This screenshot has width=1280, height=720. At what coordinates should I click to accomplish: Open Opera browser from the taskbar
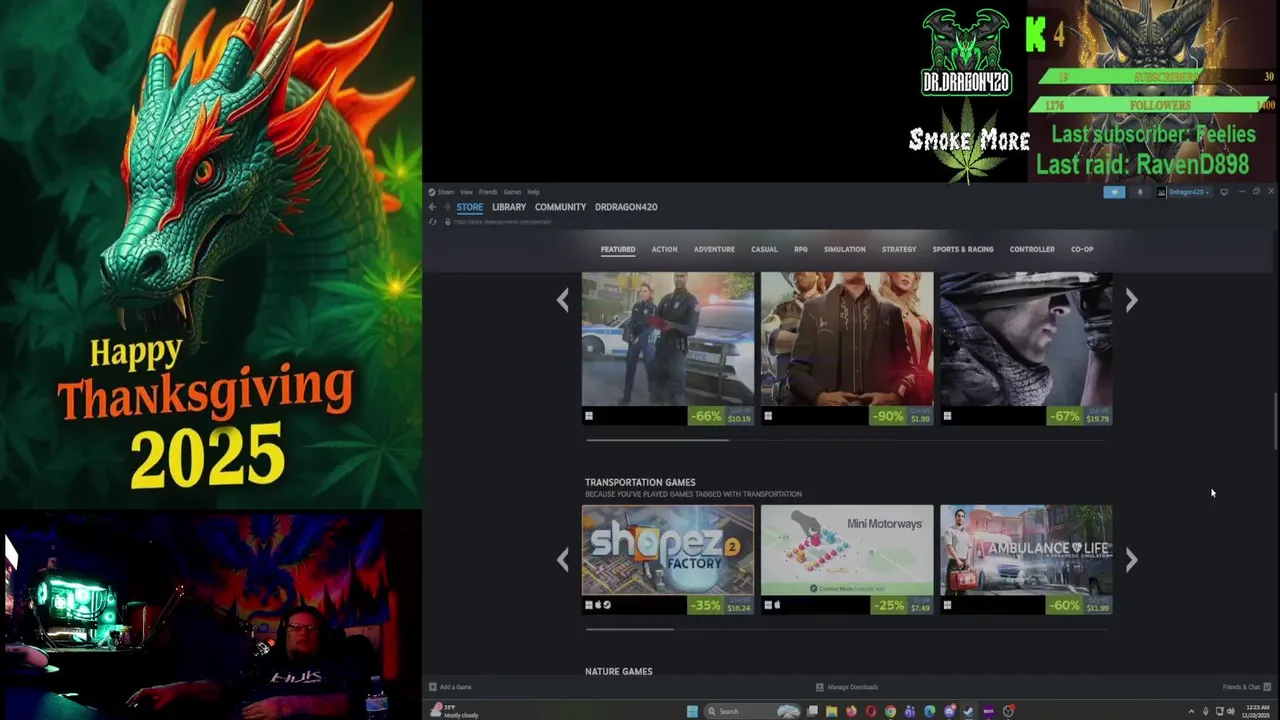(871, 711)
